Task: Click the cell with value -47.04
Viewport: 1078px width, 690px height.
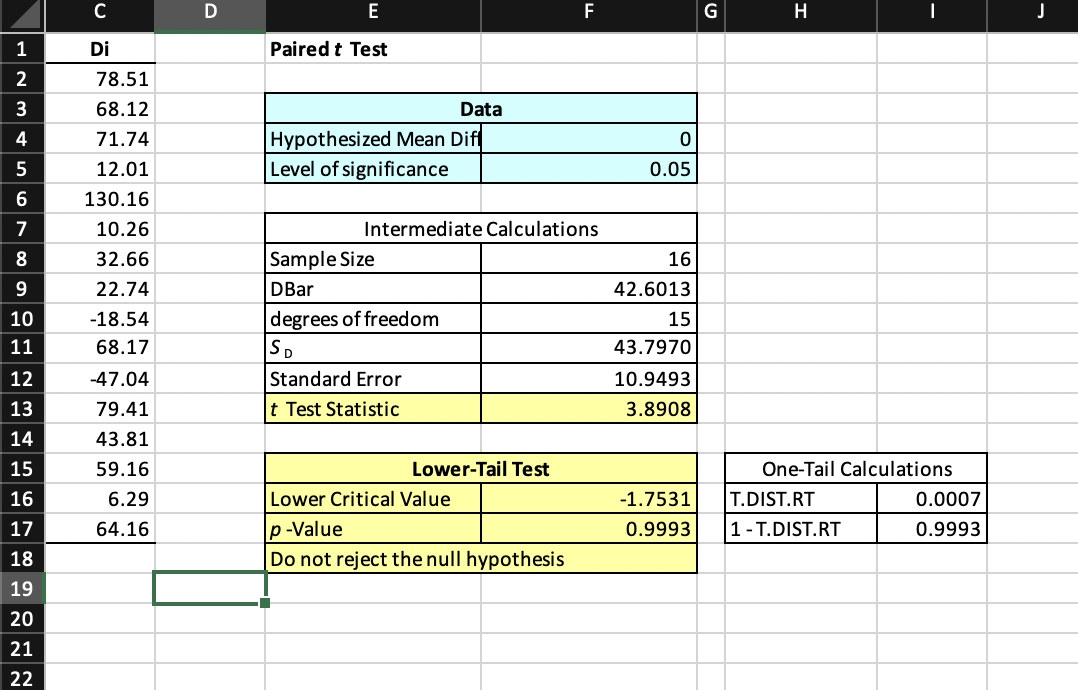Action: pyautogui.click(x=100, y=379)
